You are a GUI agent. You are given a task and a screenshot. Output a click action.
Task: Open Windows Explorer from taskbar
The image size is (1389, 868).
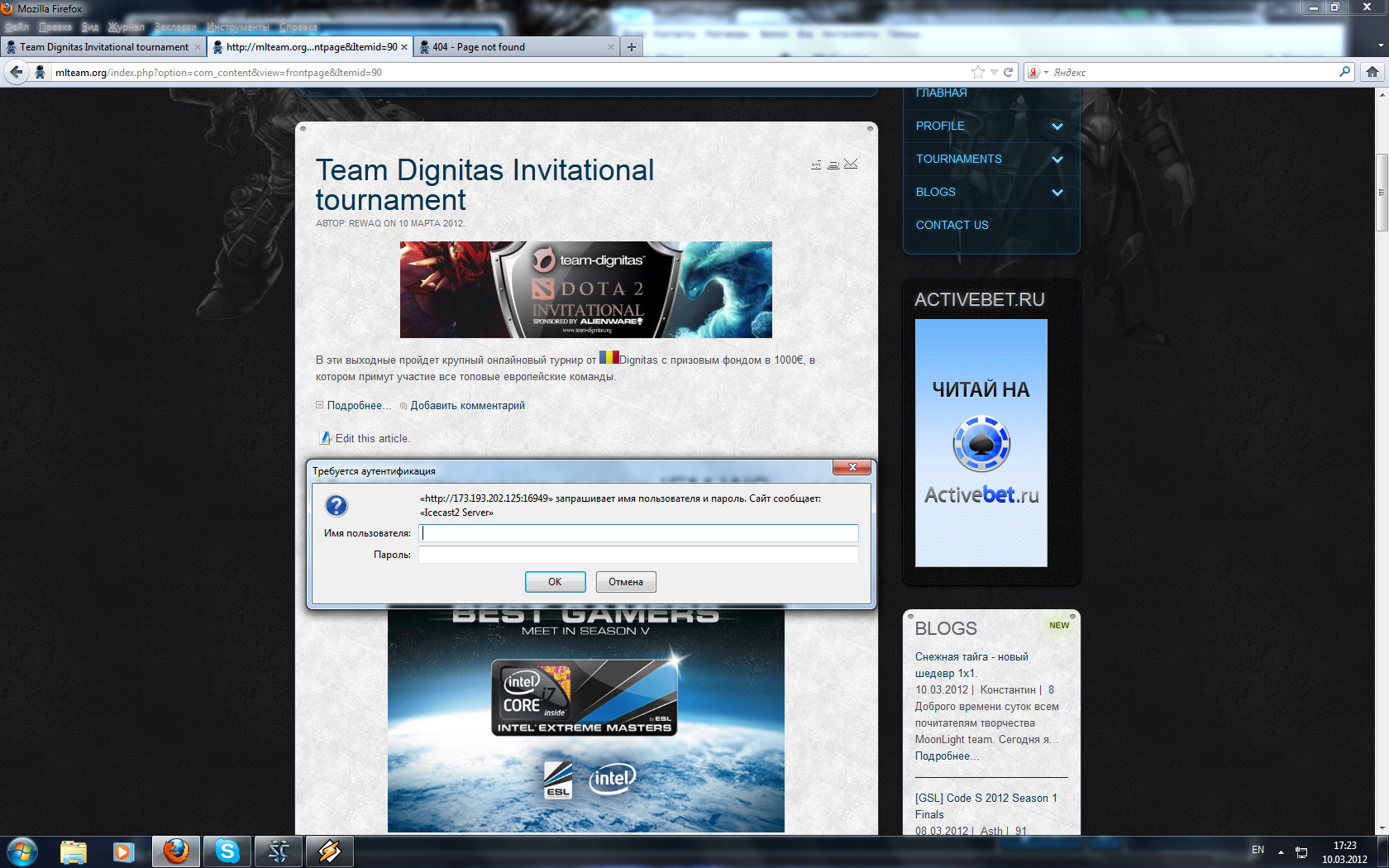click(74, 851)
